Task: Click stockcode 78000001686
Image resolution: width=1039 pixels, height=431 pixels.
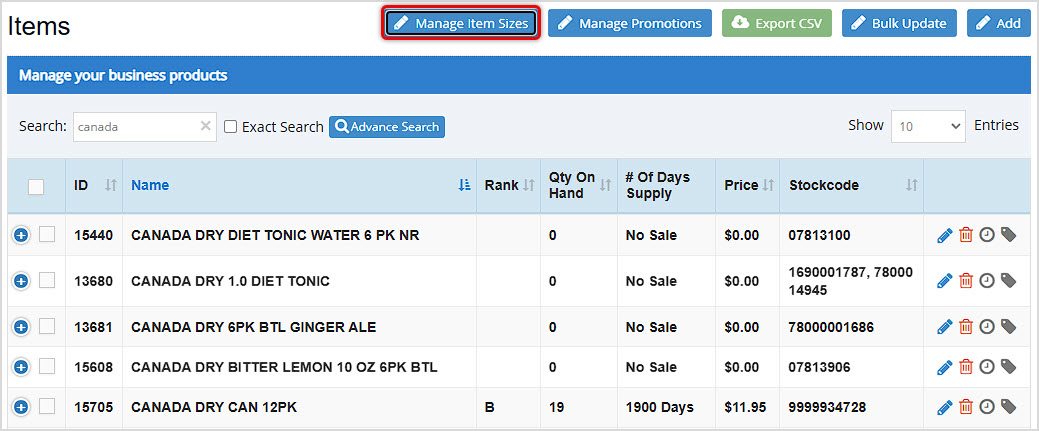Action: (x=831, y=327)
